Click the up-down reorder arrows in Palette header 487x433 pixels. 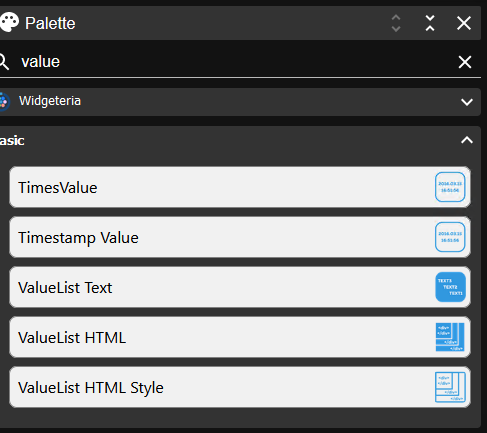pyautogui.click(x=396, y=23)
